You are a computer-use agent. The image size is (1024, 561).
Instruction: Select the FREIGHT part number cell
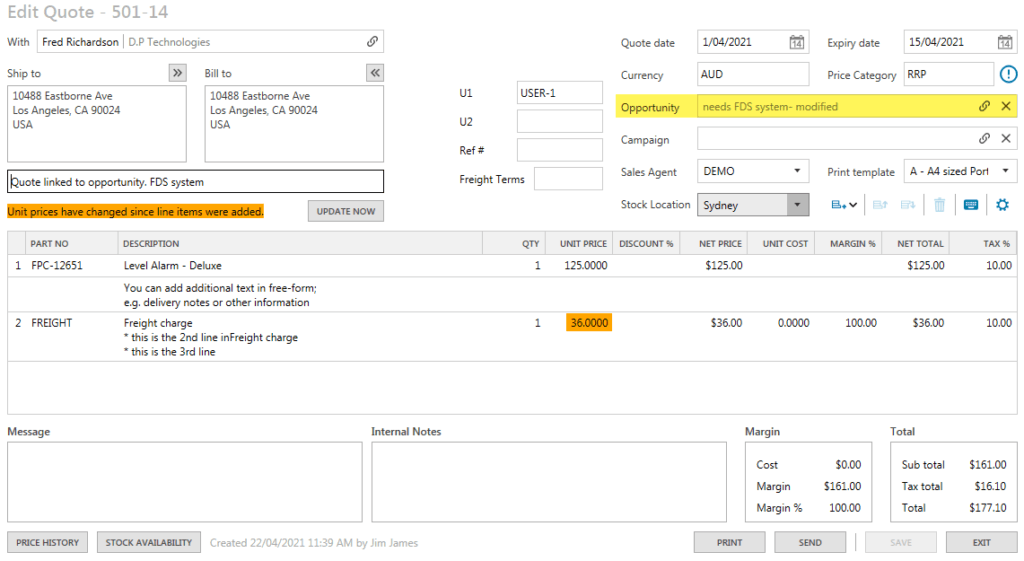[x=52, y=323]
